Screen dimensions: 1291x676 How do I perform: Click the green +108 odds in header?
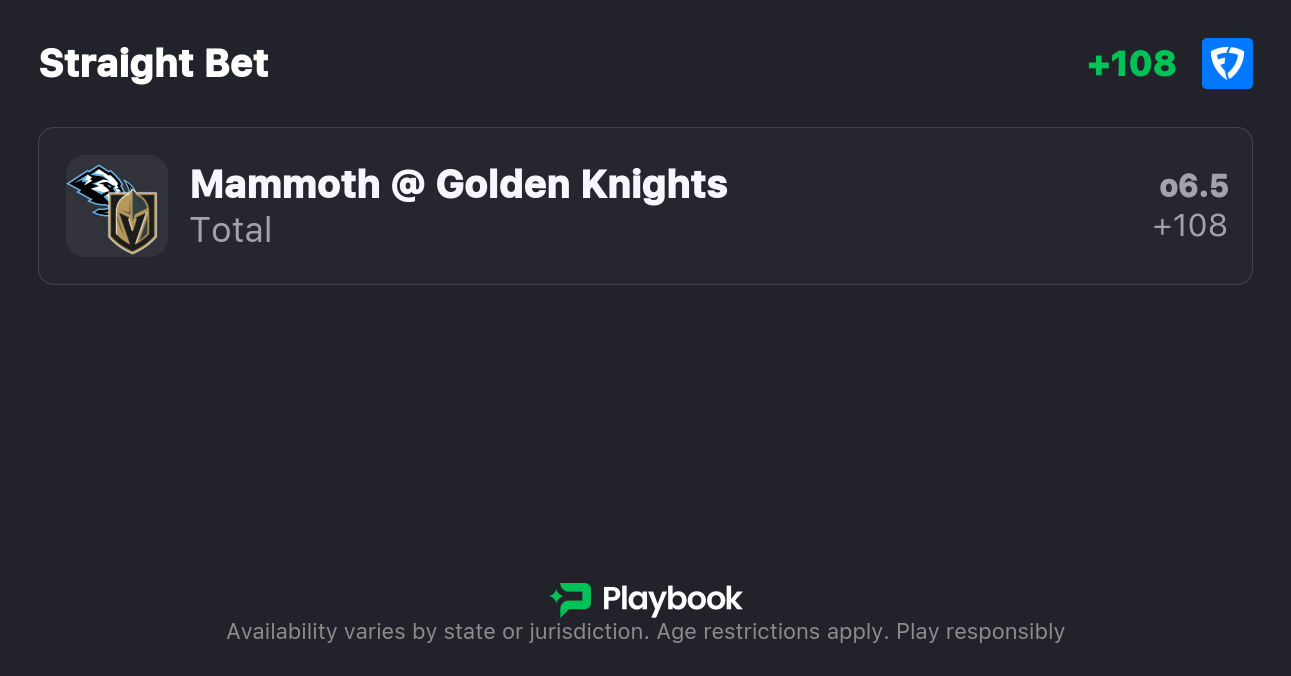pos(1131,64)
